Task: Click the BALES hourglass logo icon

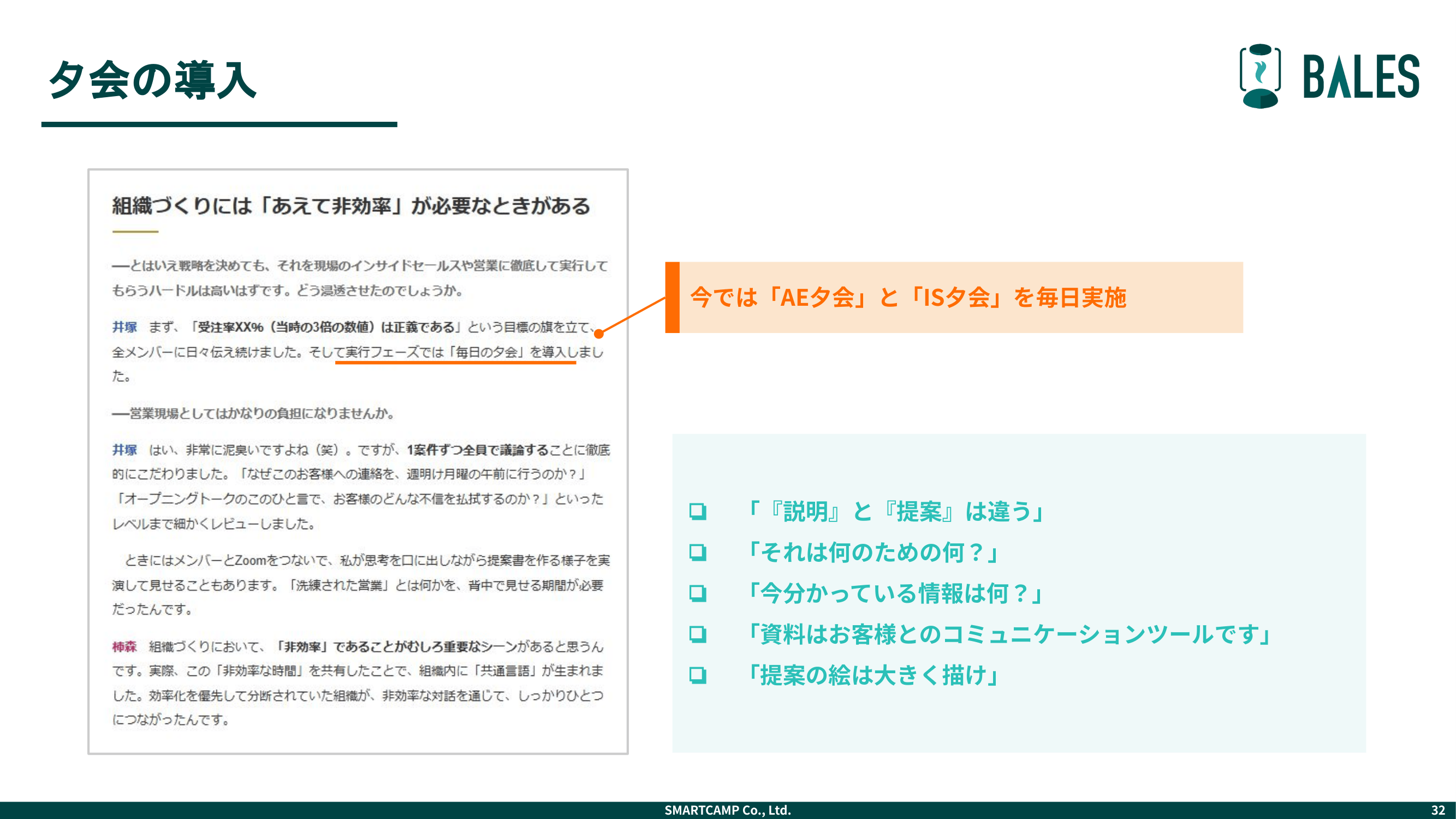Action: (1260, 76)
